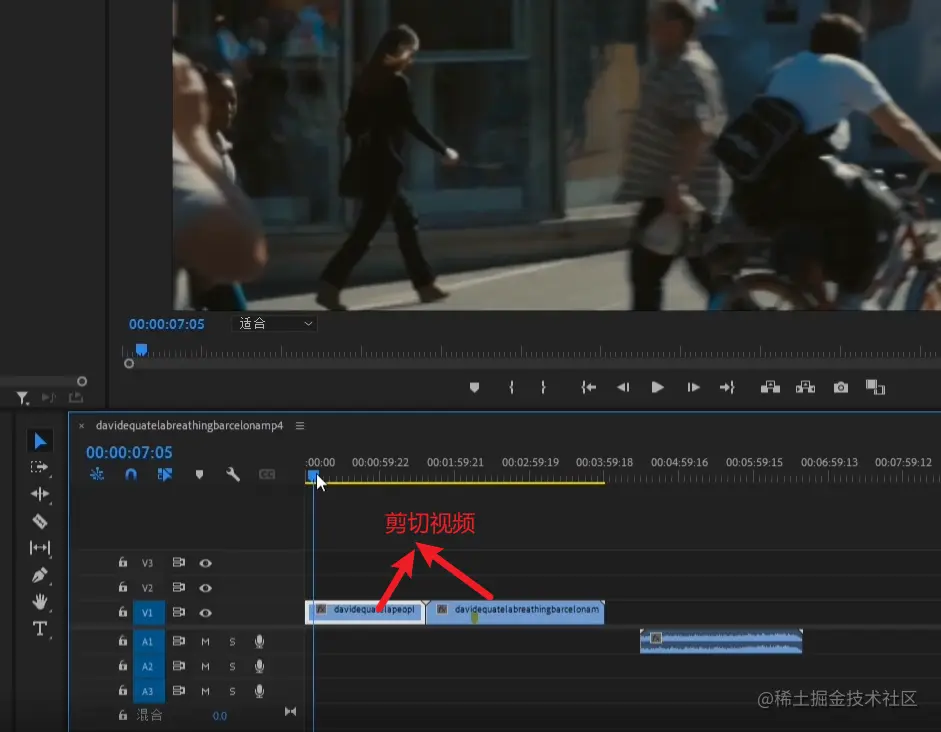Image resolution: width=941 pixels, height=732 pixels.
Task: Select the Hand tool
Action: click(40, 601)
